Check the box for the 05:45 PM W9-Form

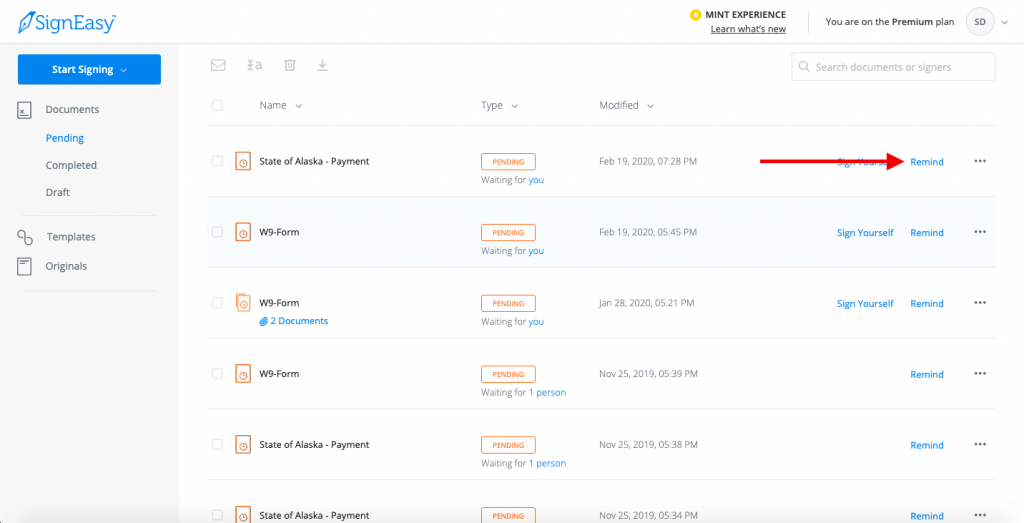pyautogui.click(x=217, y=232)
